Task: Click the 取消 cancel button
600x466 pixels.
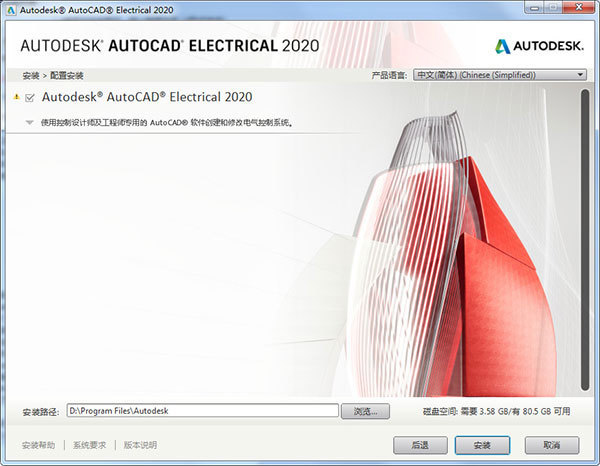Action: pos(552,445)
